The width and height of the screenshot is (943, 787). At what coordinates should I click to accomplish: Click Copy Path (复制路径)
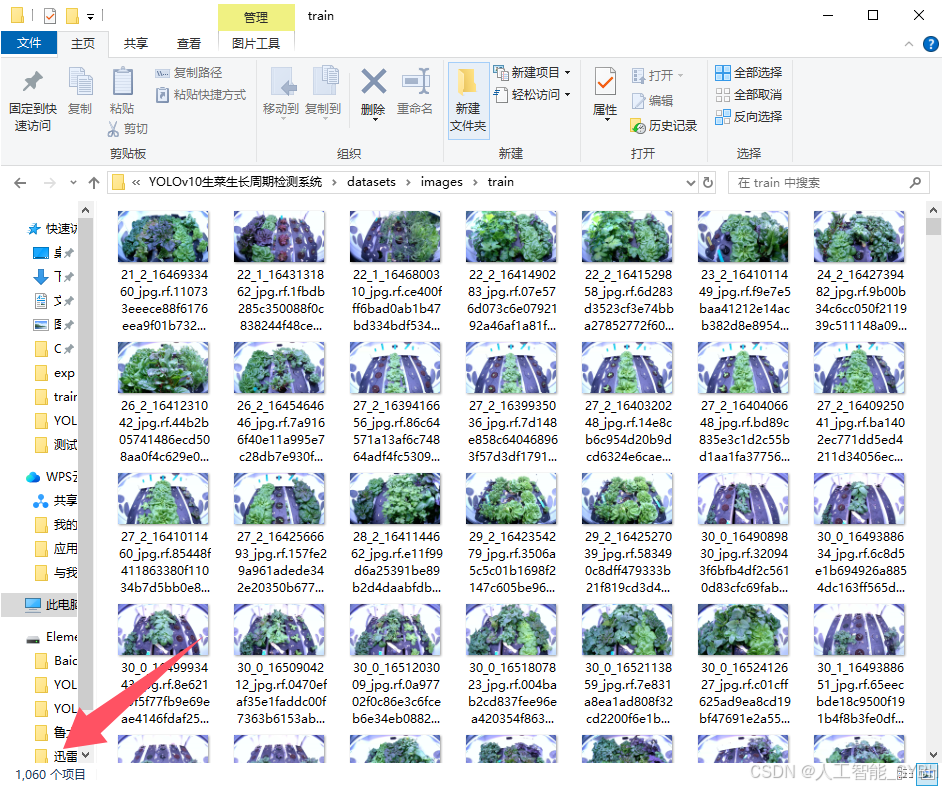[x=189, y=73]
